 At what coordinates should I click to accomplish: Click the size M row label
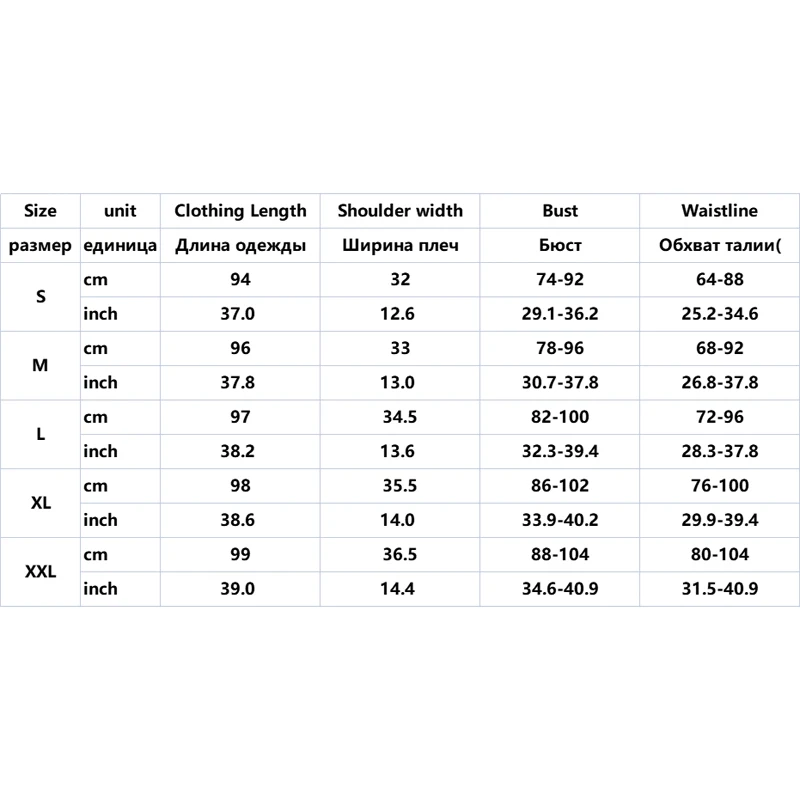tap(40, 366)
